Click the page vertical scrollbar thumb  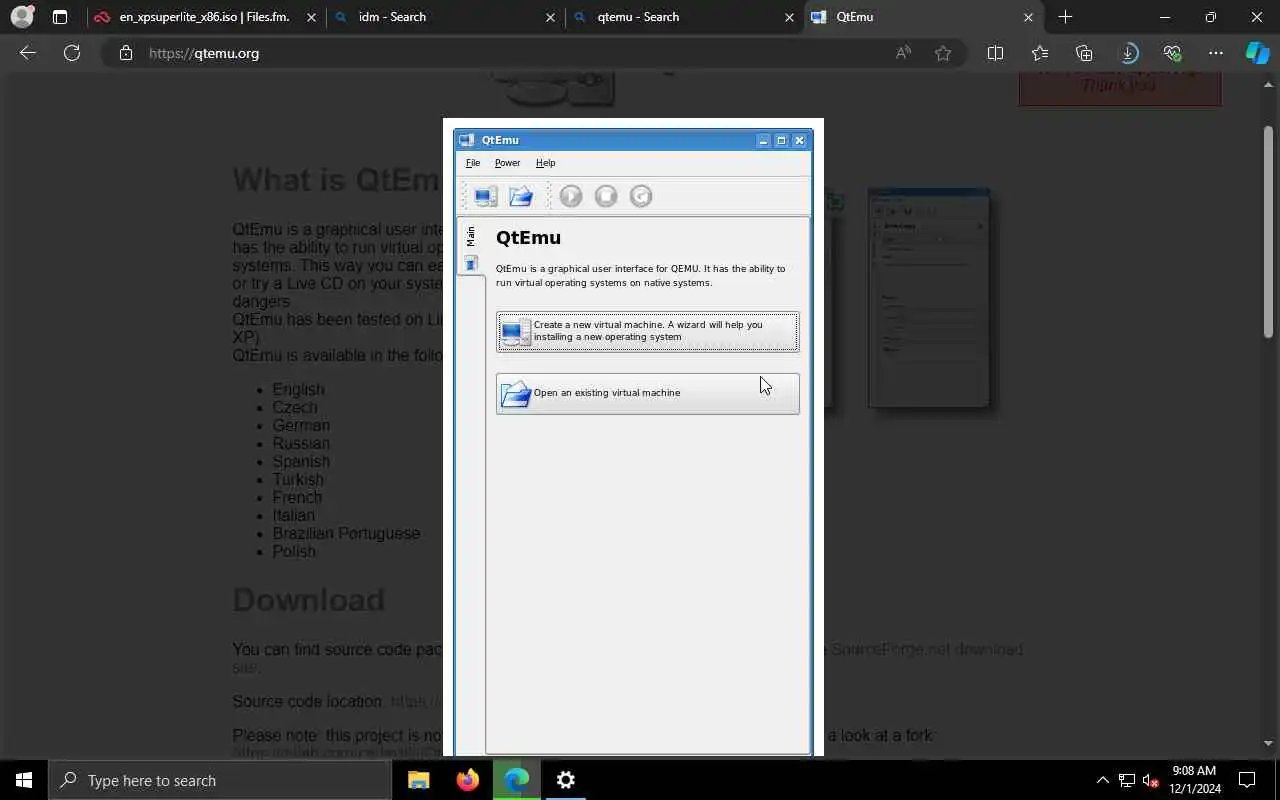click(1269, 230)
